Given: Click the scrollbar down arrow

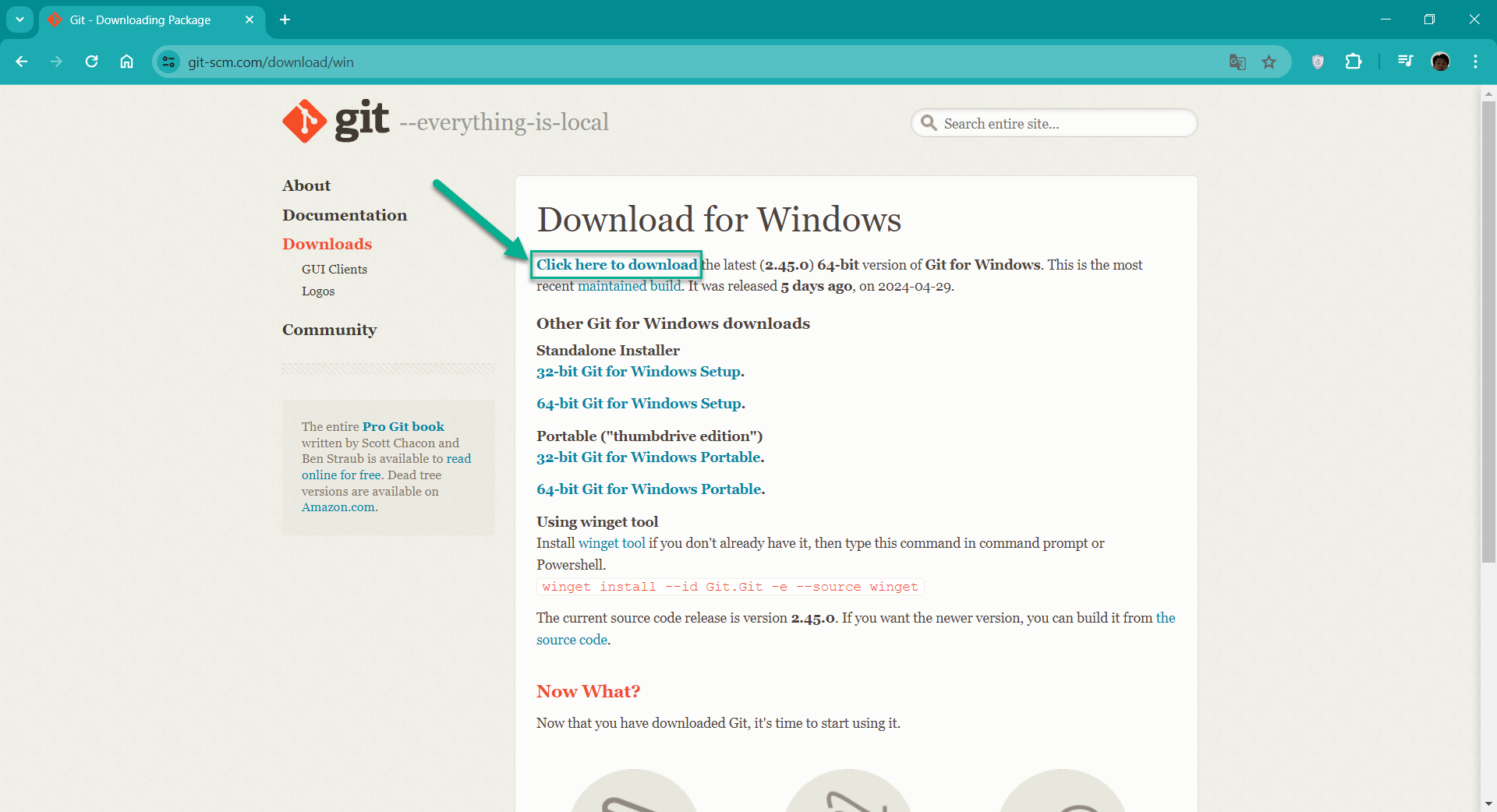Looking at the screenshot, I should click(1488, 803).
